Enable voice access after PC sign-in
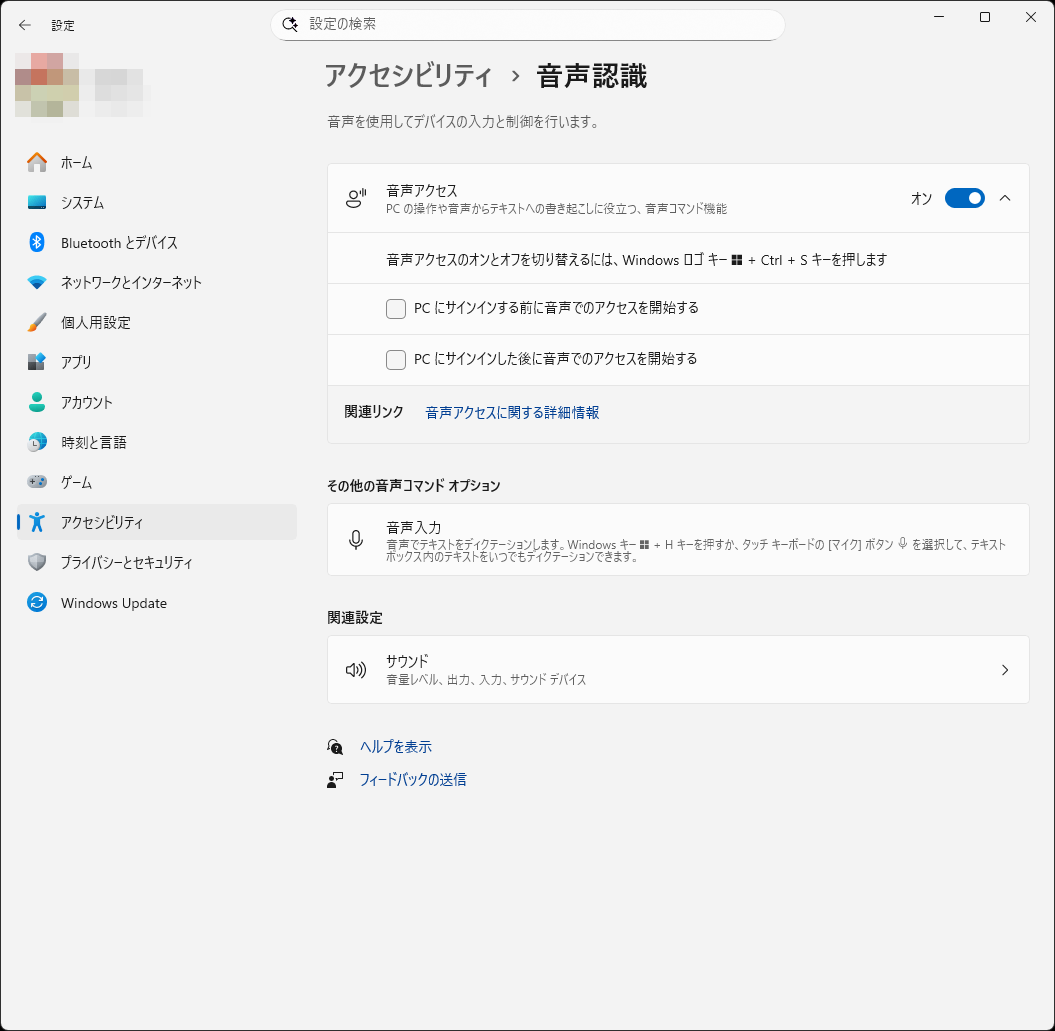Screen dimensions: 1055x1031 point(396,358)
